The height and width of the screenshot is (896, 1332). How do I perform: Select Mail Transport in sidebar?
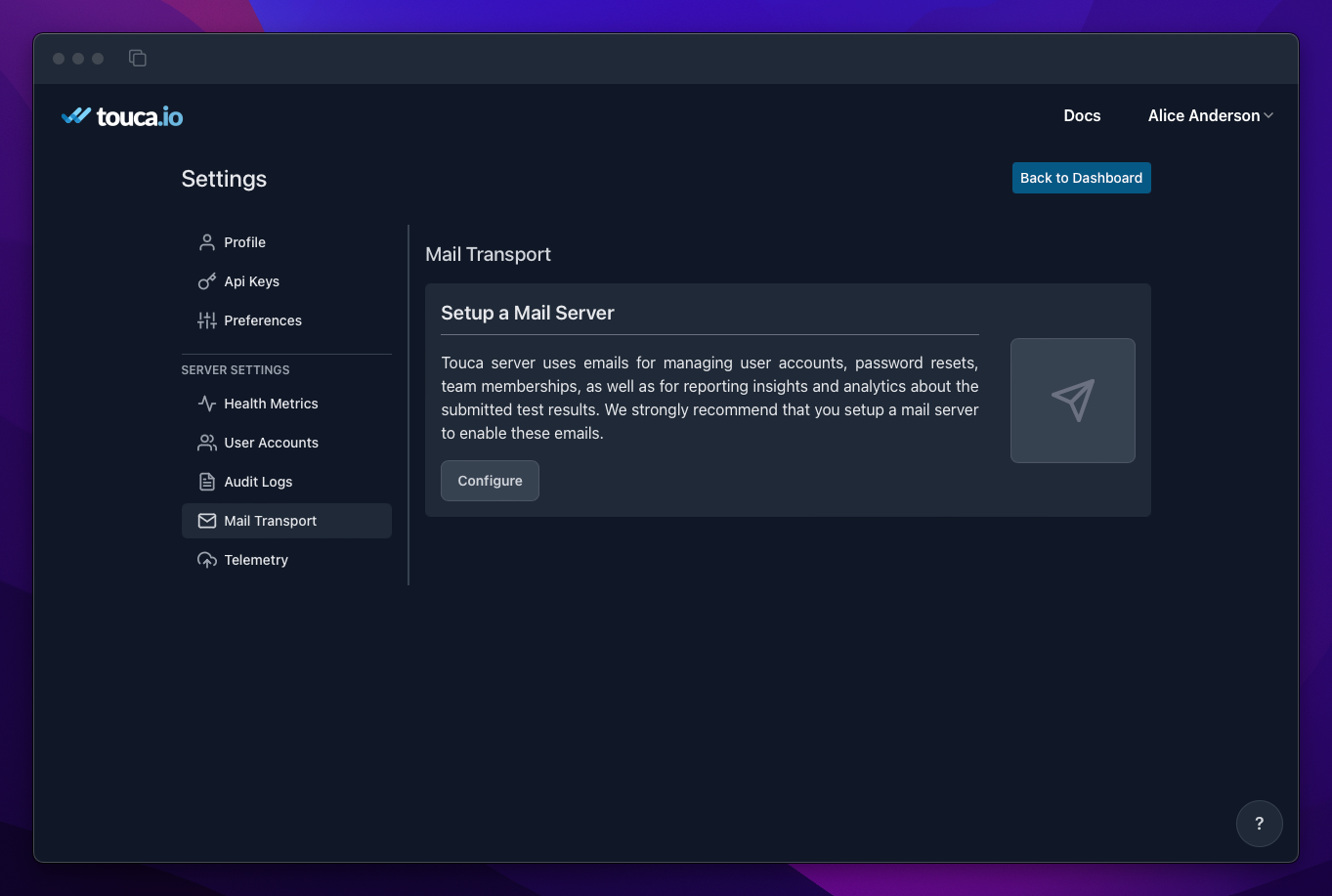coord(286,521)
